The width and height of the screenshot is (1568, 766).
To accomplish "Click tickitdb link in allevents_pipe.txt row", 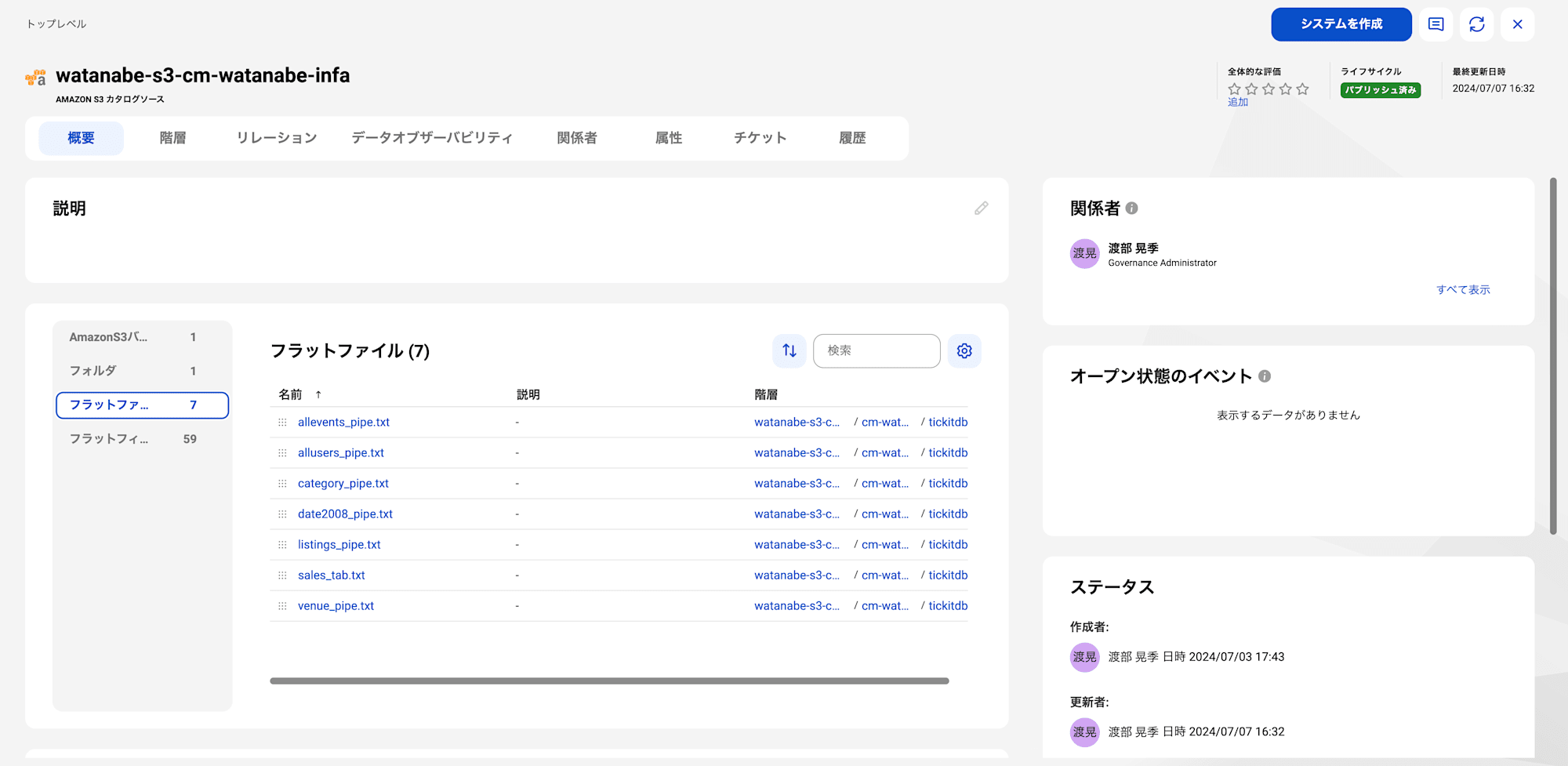I will pos(948,422).
